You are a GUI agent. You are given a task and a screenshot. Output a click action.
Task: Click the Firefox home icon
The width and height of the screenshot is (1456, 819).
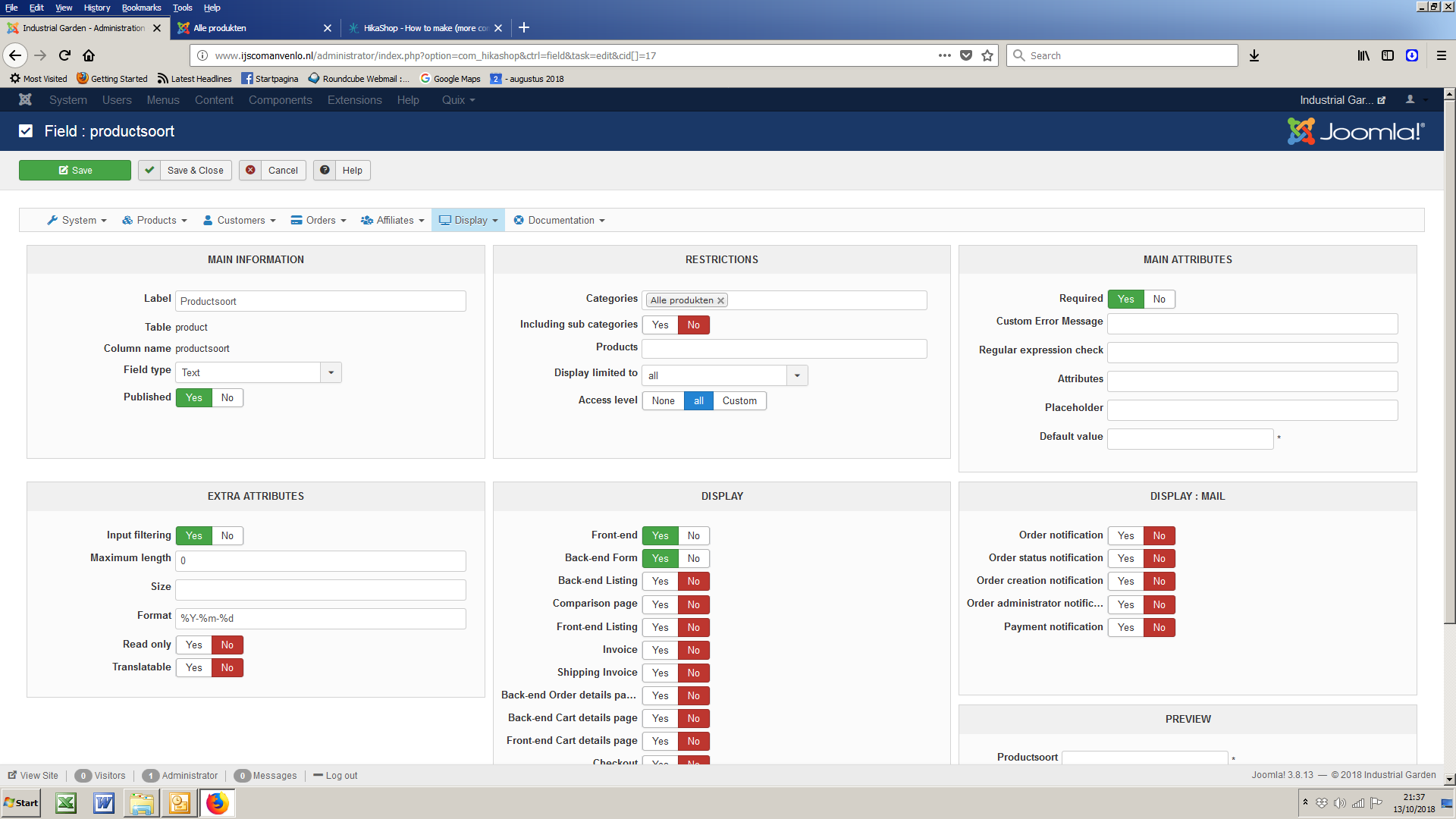point(89,55)
